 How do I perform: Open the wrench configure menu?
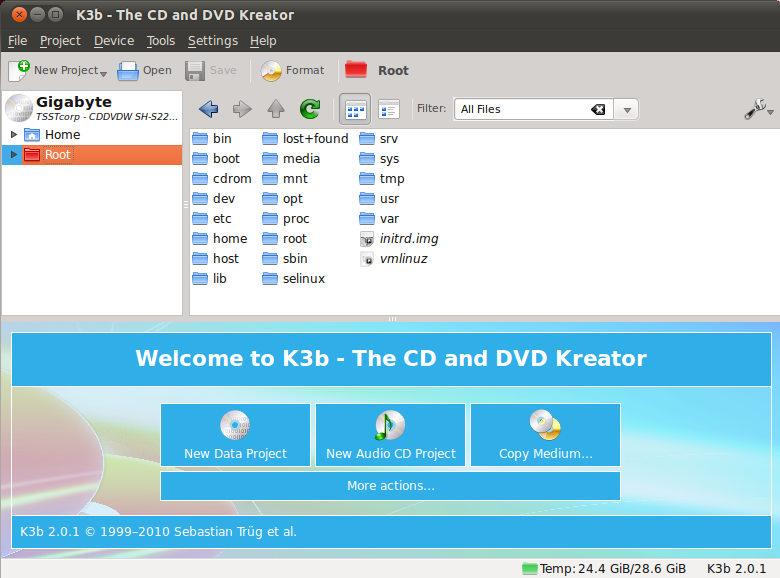pos(758,109)
